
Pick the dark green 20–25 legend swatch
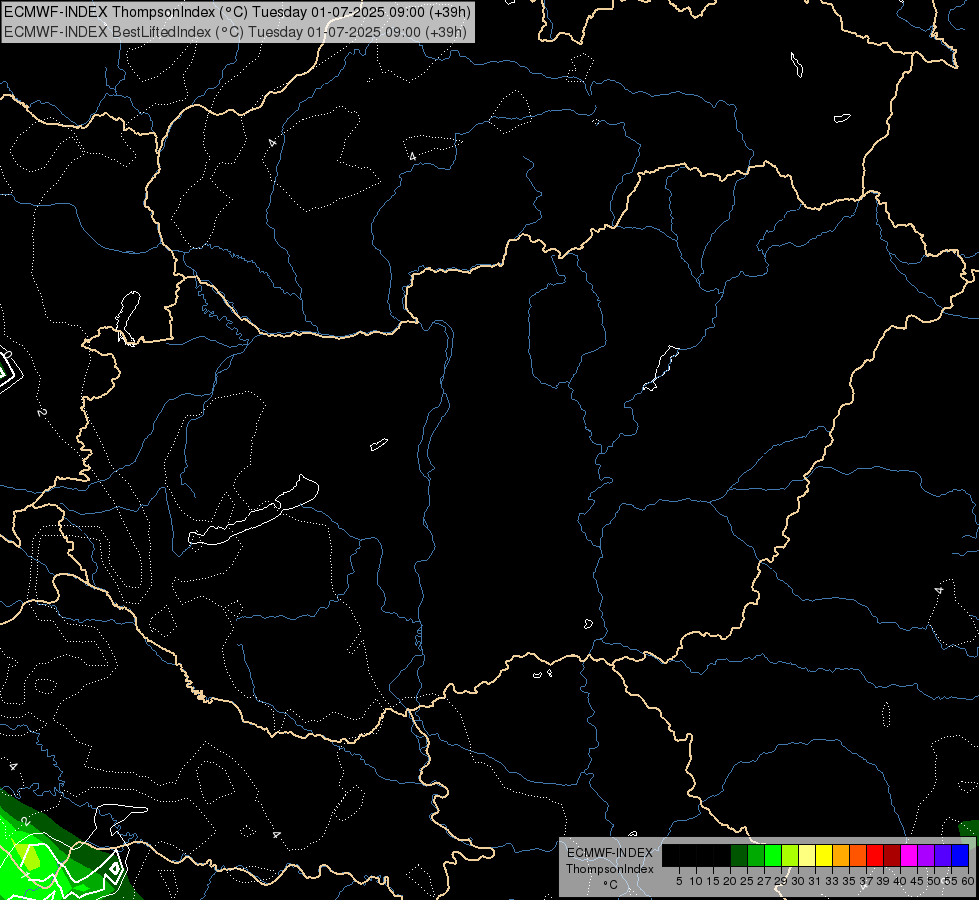click(739, 855)
